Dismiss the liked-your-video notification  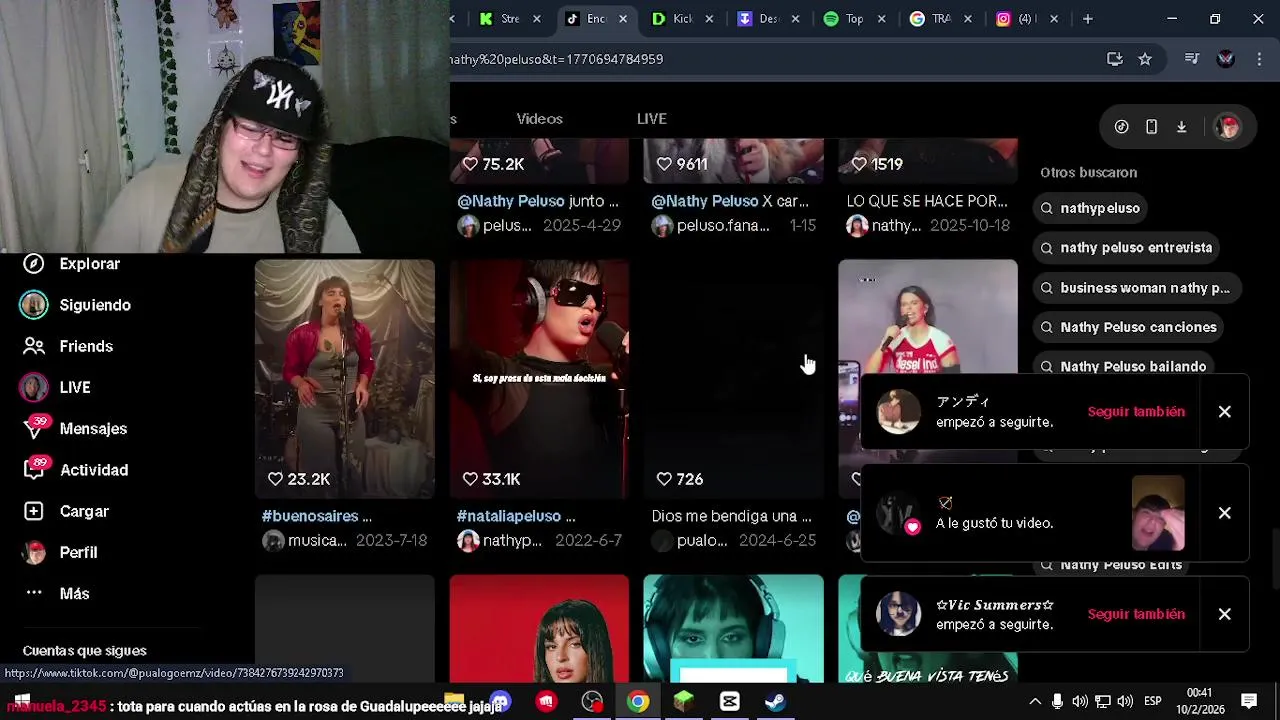click(x=1224, y=513)
